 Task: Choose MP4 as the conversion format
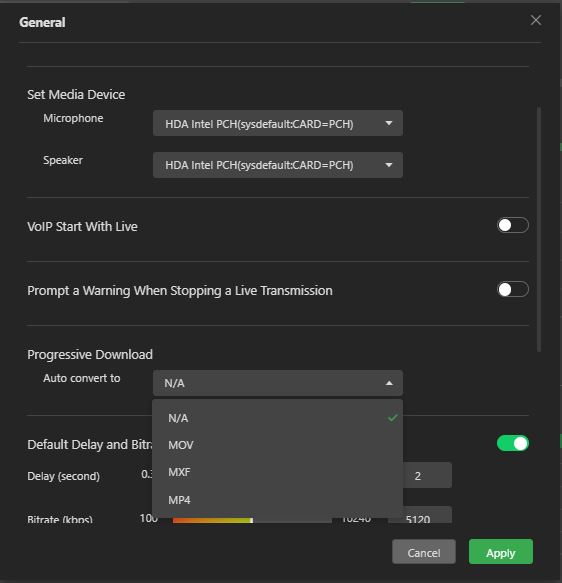coord(278,500)
